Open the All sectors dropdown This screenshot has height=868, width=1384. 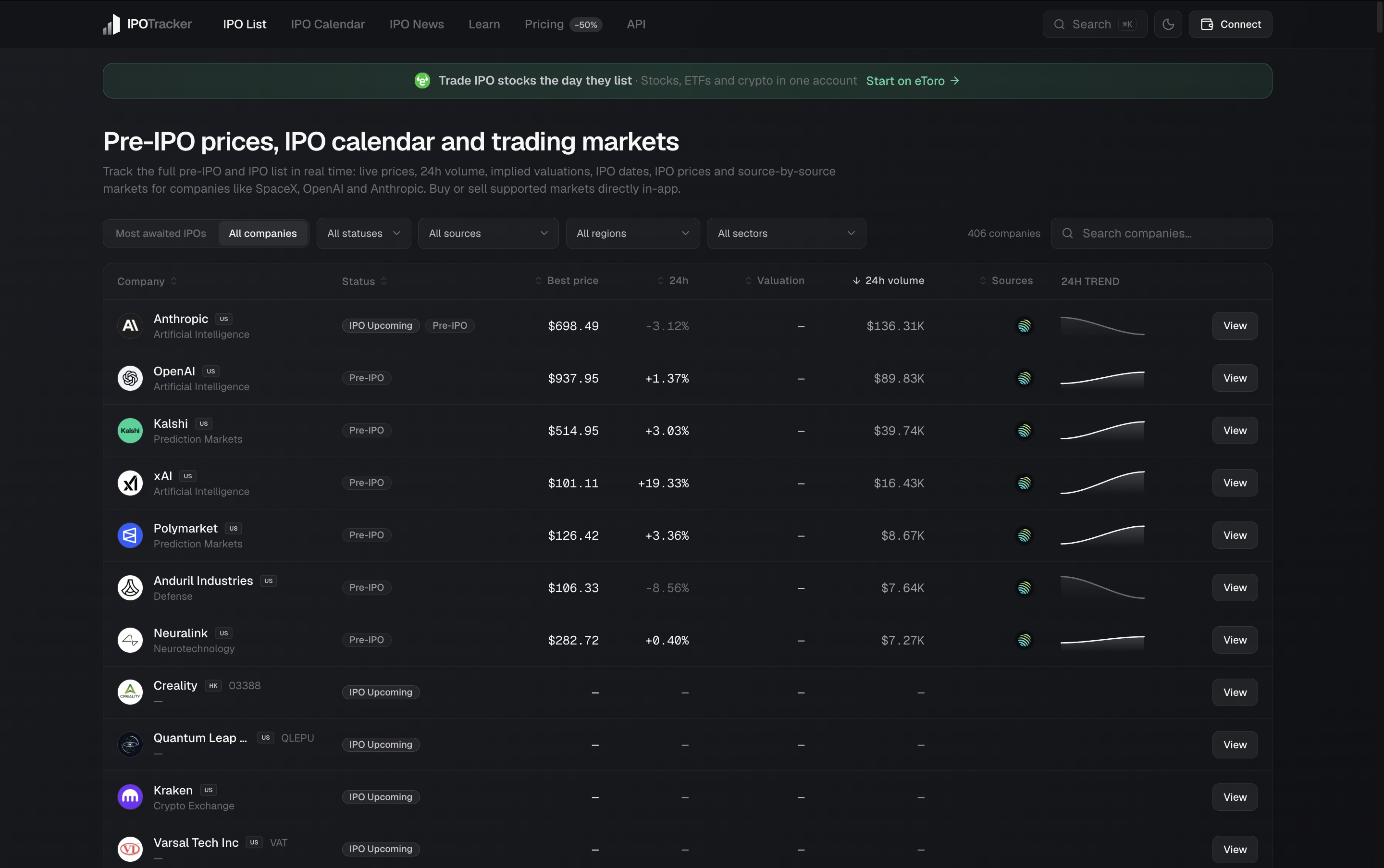[x=786, y=233]
